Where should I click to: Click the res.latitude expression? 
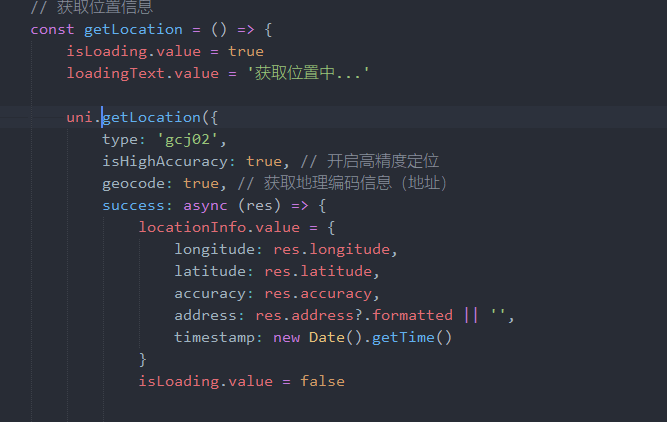(x=322, y=271)
